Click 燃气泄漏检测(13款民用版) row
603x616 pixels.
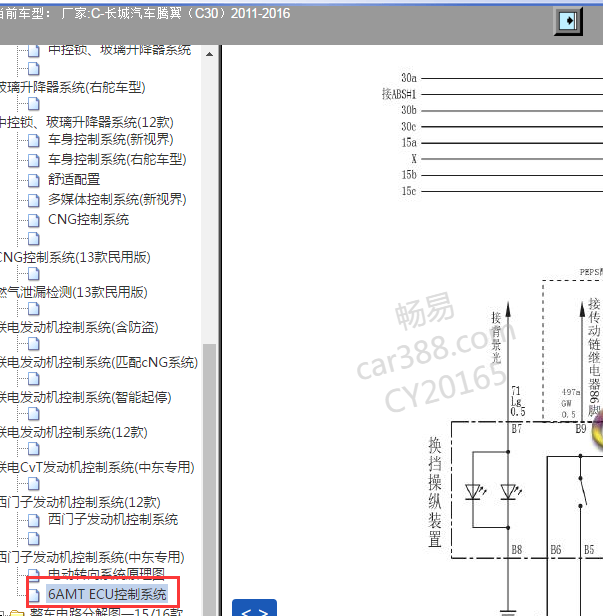[x=73, y=293]
